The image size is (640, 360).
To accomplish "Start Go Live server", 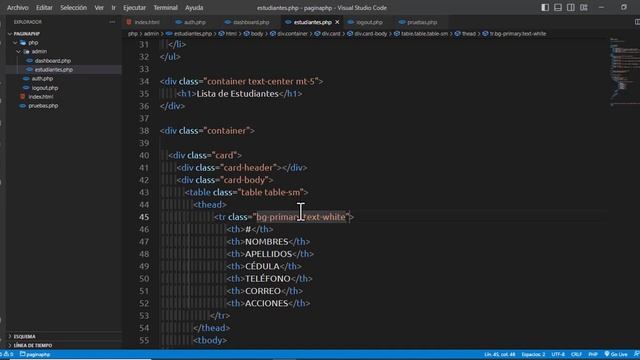I will [616, 354].
